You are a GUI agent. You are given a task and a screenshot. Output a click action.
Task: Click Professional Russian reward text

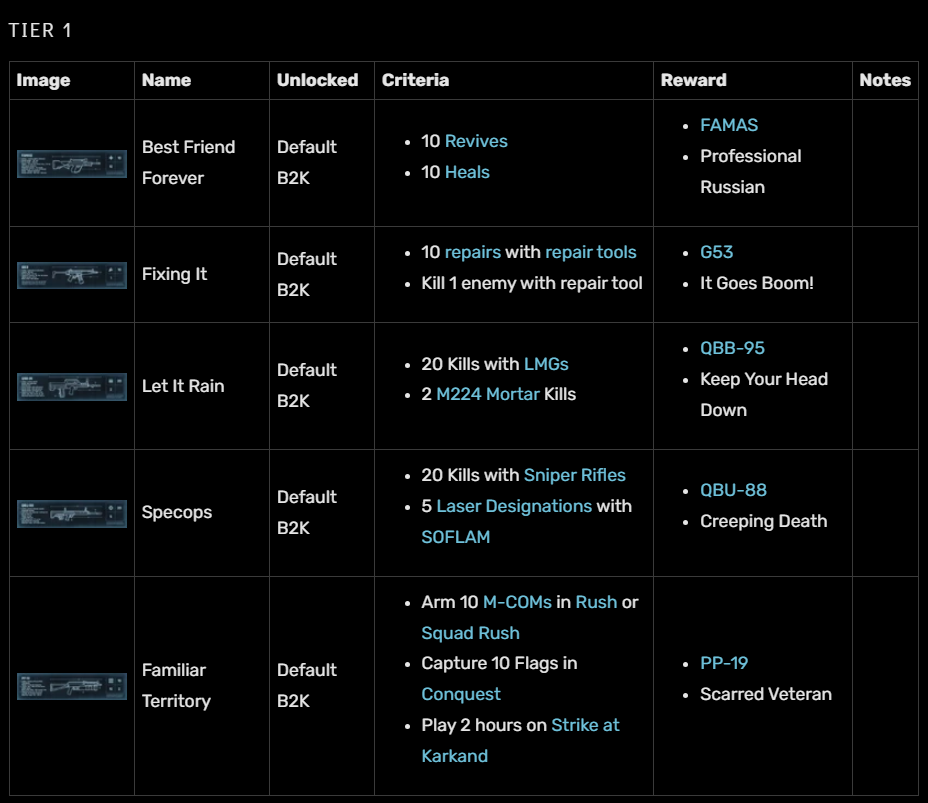(750, 172)
